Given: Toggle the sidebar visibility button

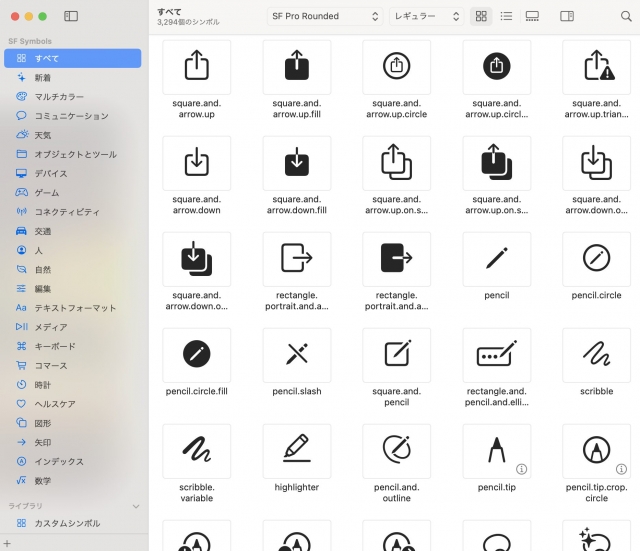Looking at the screenshot, I should tap(71, 16).
